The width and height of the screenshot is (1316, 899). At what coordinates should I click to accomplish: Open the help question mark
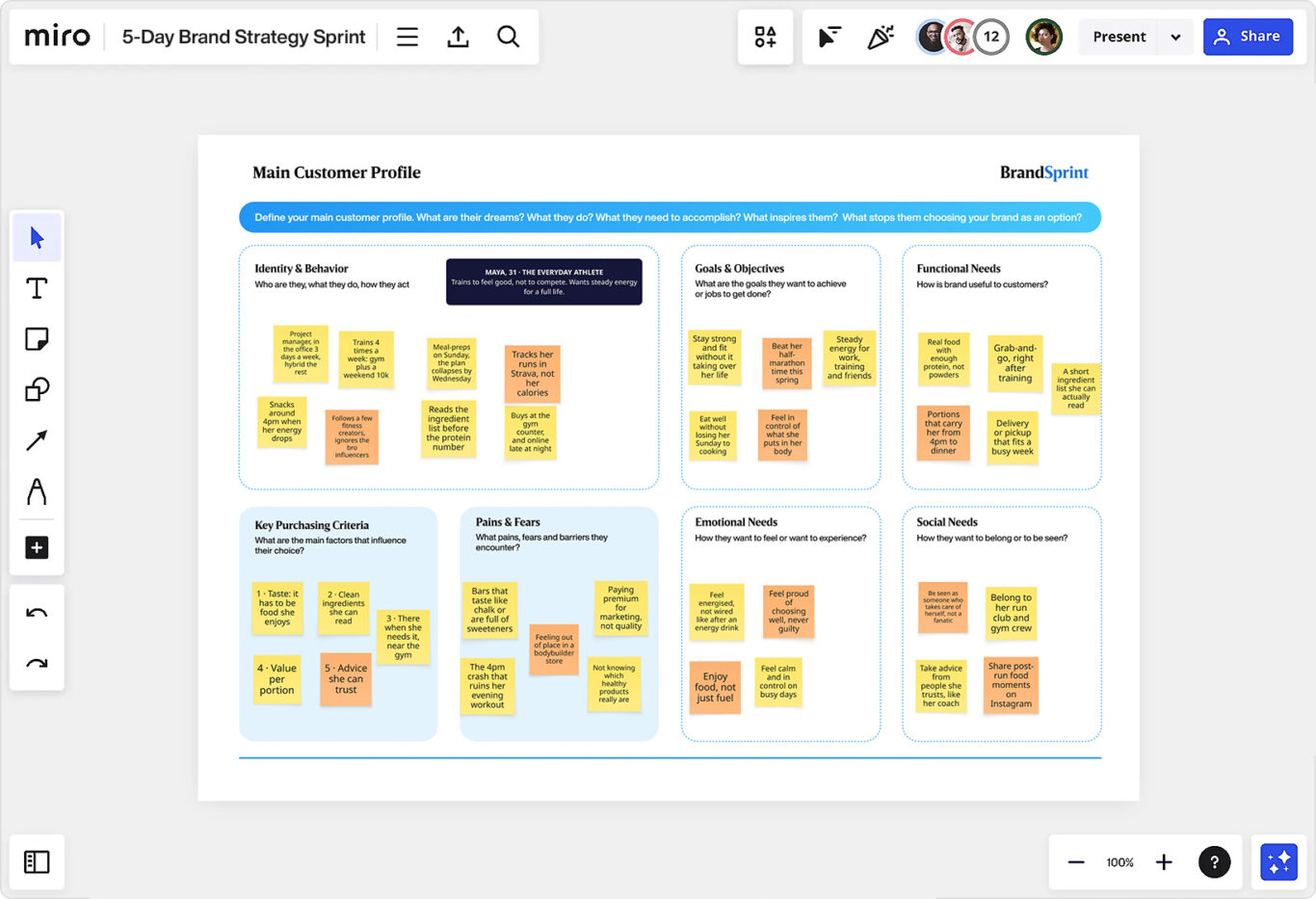pos(1214,861)
